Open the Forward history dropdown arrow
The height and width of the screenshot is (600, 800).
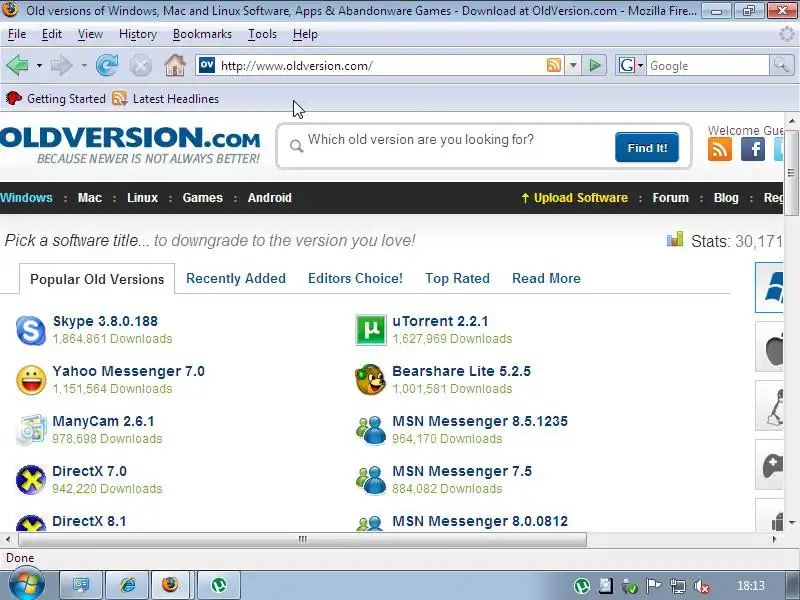pos(84,65)
